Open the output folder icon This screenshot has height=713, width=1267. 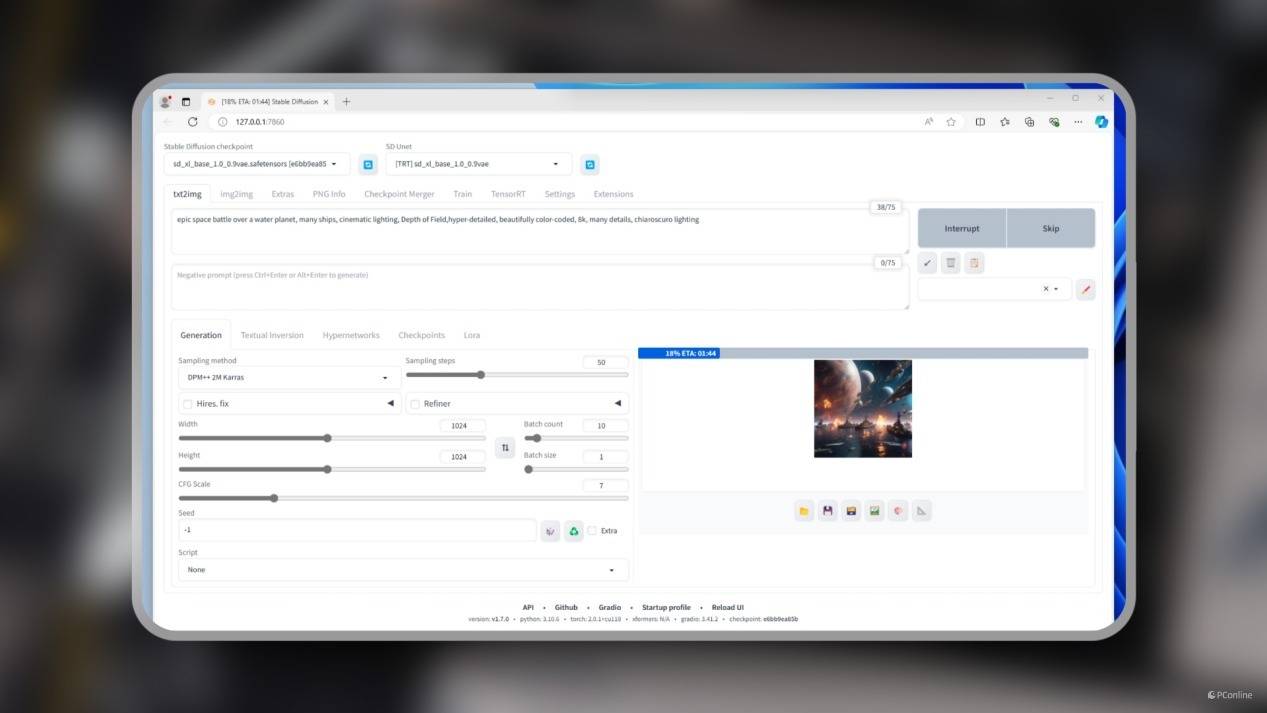[x=804, y=511]
